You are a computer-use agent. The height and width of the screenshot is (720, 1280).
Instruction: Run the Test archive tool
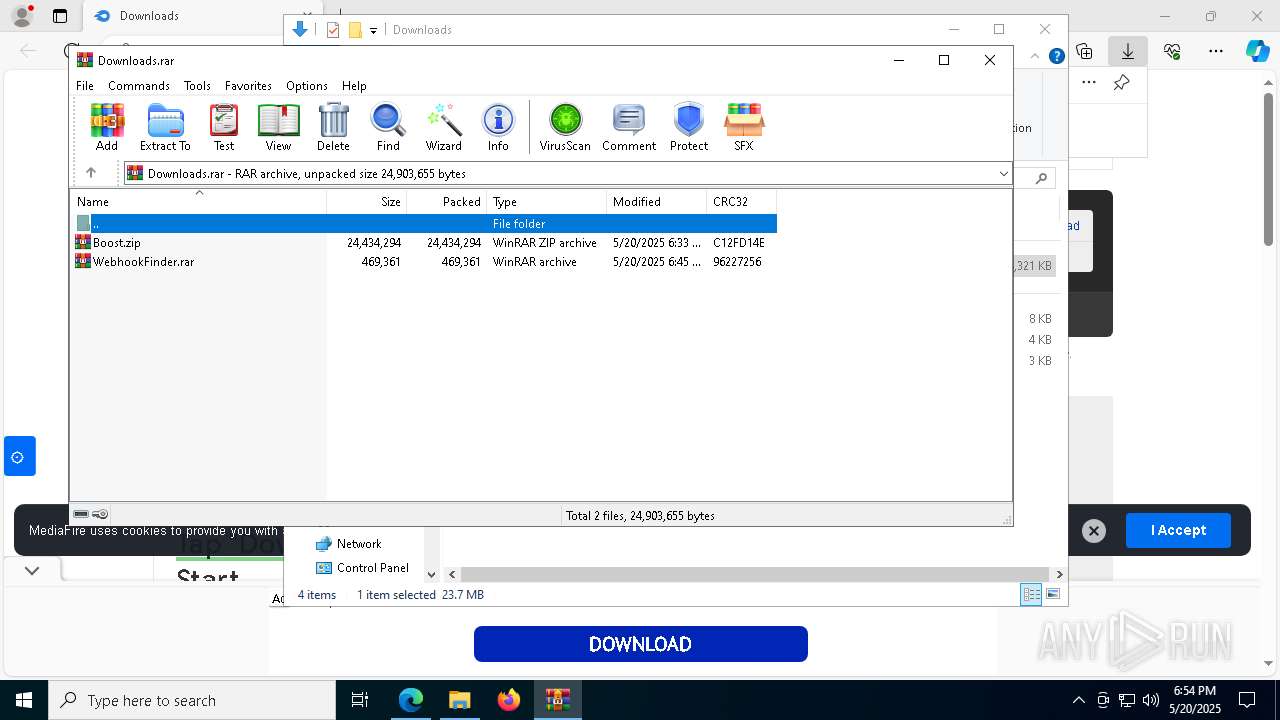(224, 127)
